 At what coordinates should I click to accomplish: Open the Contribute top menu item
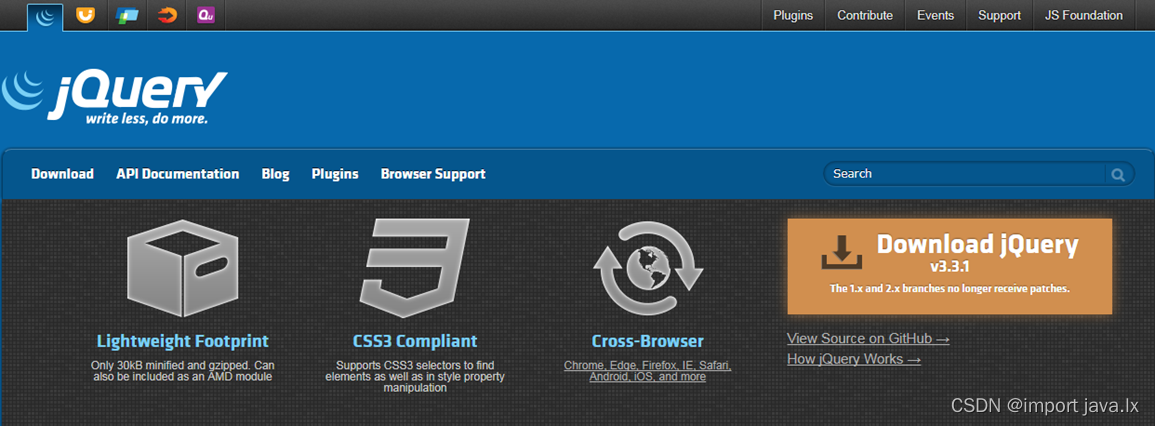[x=865, y=15]
